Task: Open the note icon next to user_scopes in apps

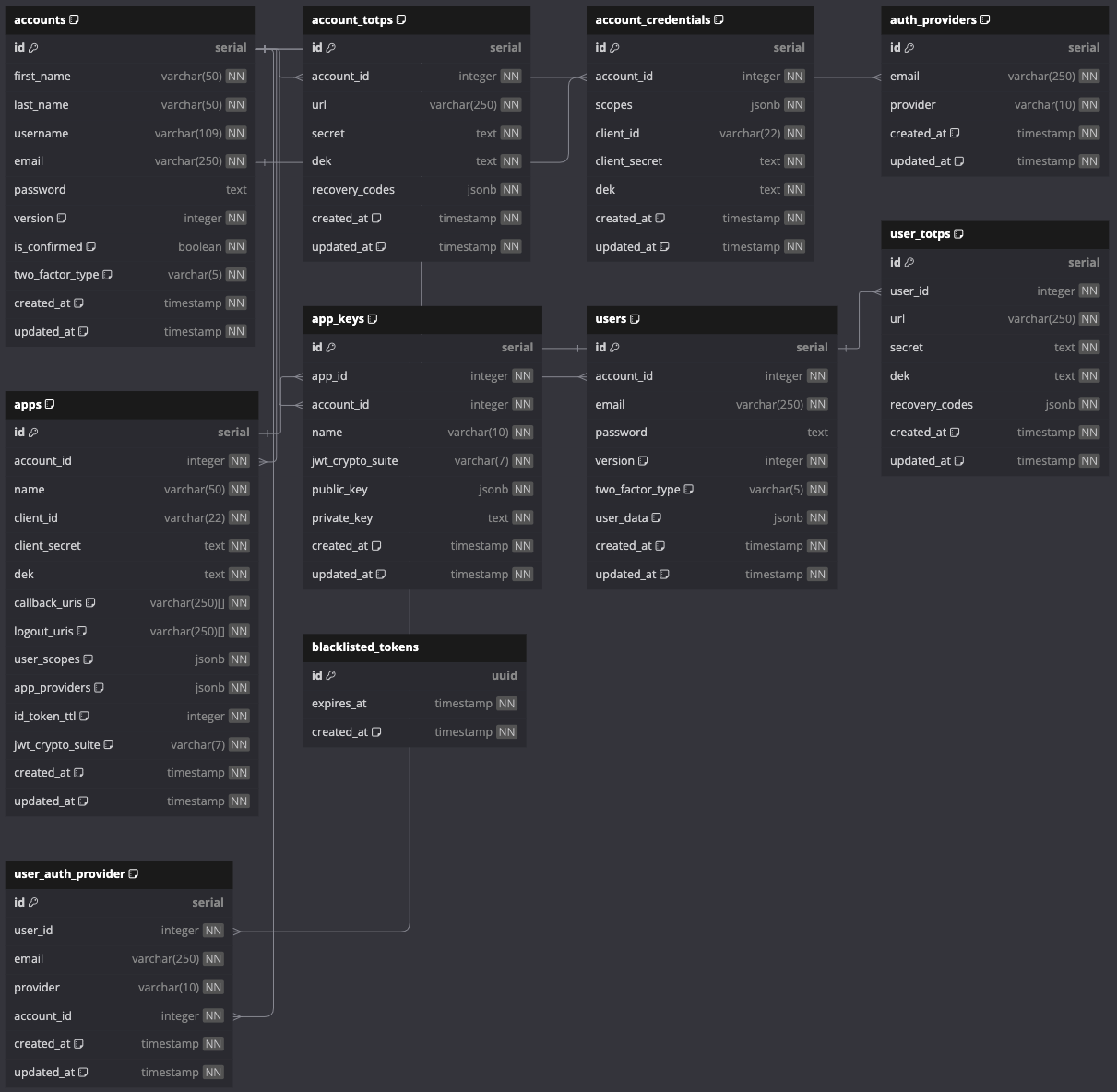Action: tap(89, 659)
